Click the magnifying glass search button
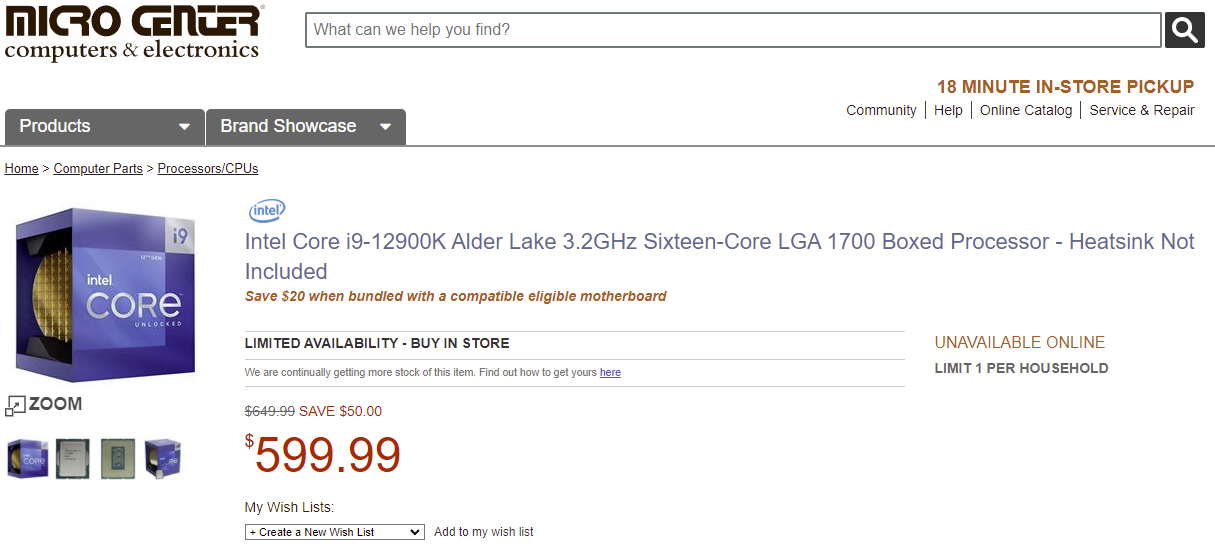 [x=1184, y=30]
